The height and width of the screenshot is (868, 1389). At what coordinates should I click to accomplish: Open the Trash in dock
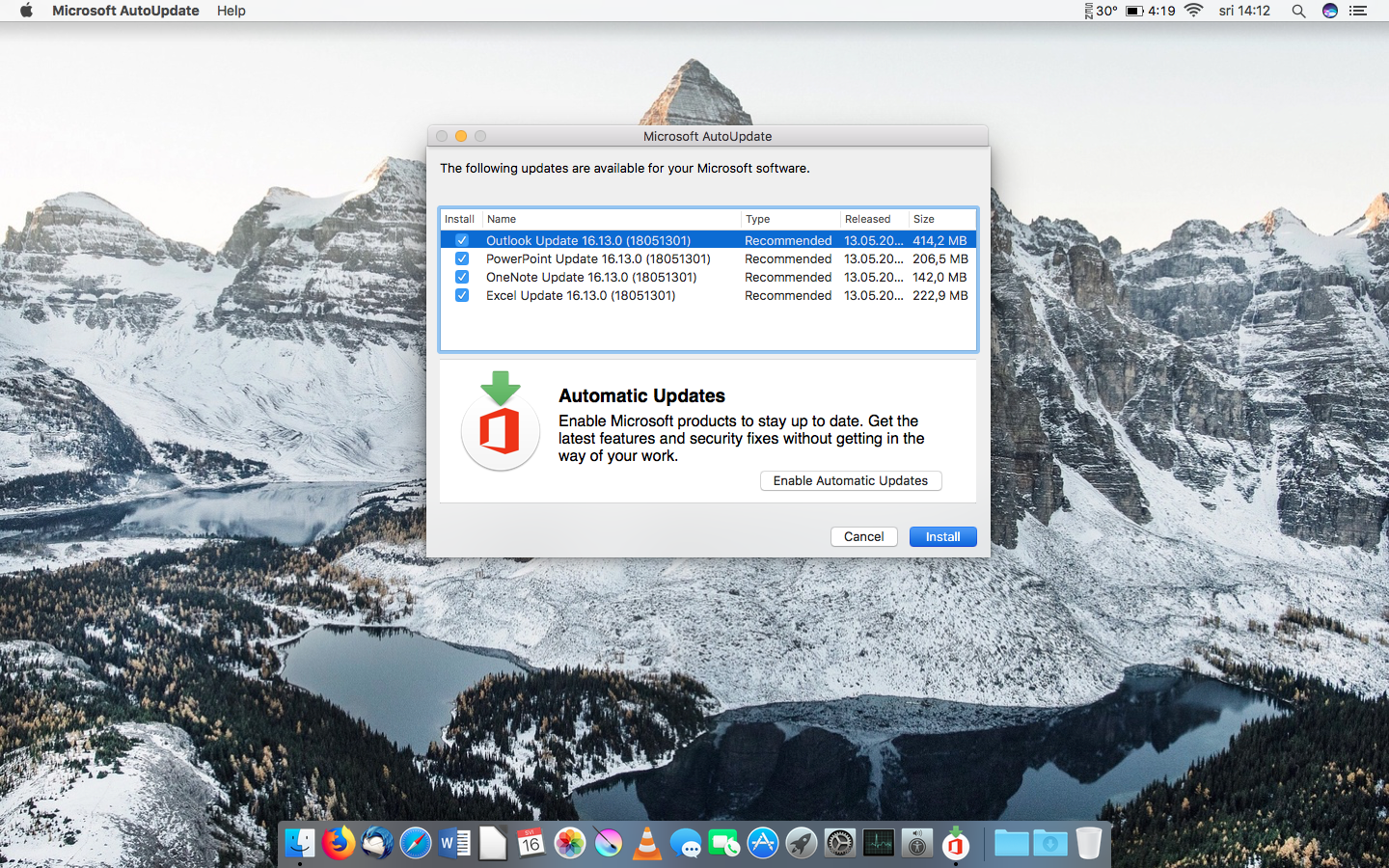(x=1089, y=844)
